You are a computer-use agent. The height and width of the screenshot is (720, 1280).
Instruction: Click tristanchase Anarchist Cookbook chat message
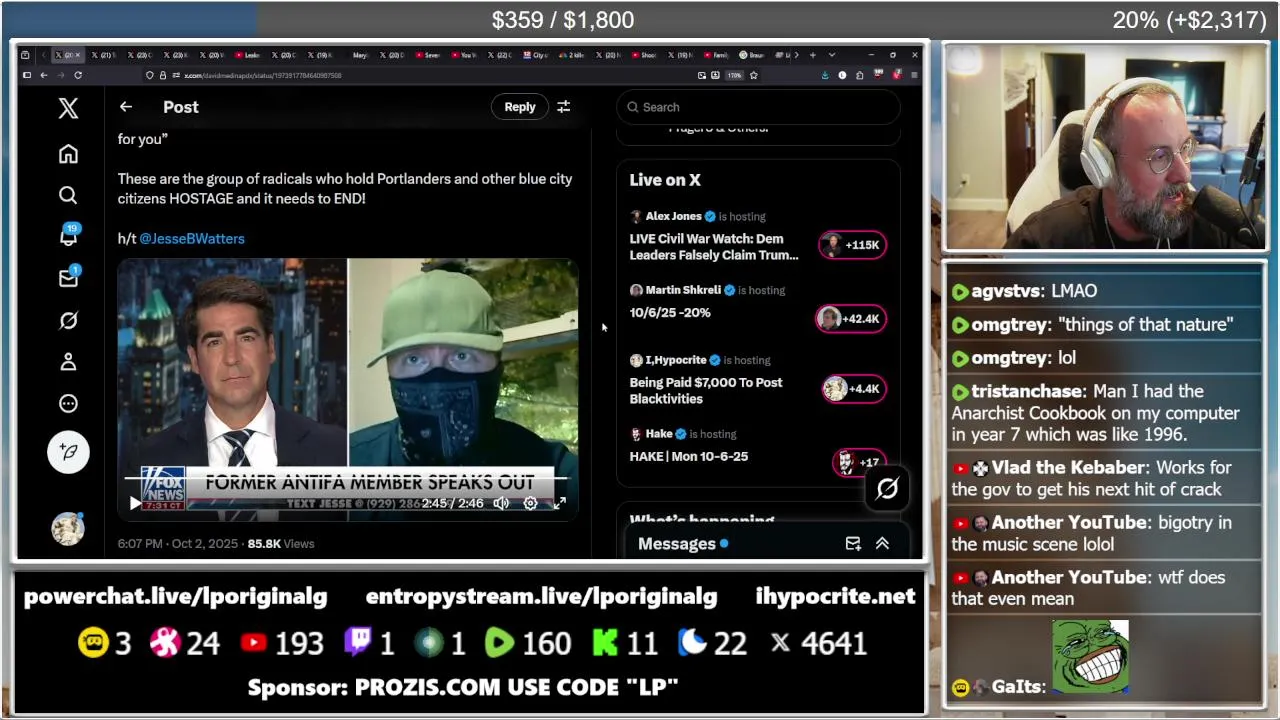click(x=1103, y=413)
